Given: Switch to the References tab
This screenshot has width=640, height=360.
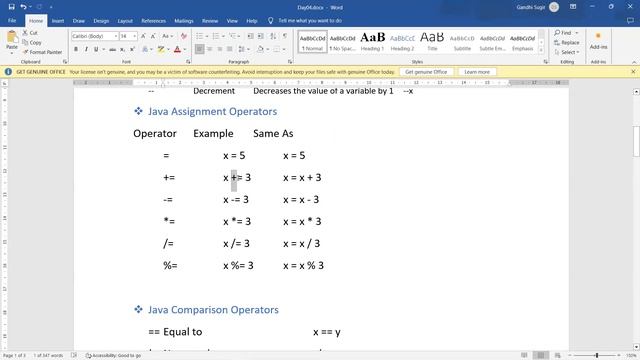Looking at the screenshot, I should [x=153, y=21].
